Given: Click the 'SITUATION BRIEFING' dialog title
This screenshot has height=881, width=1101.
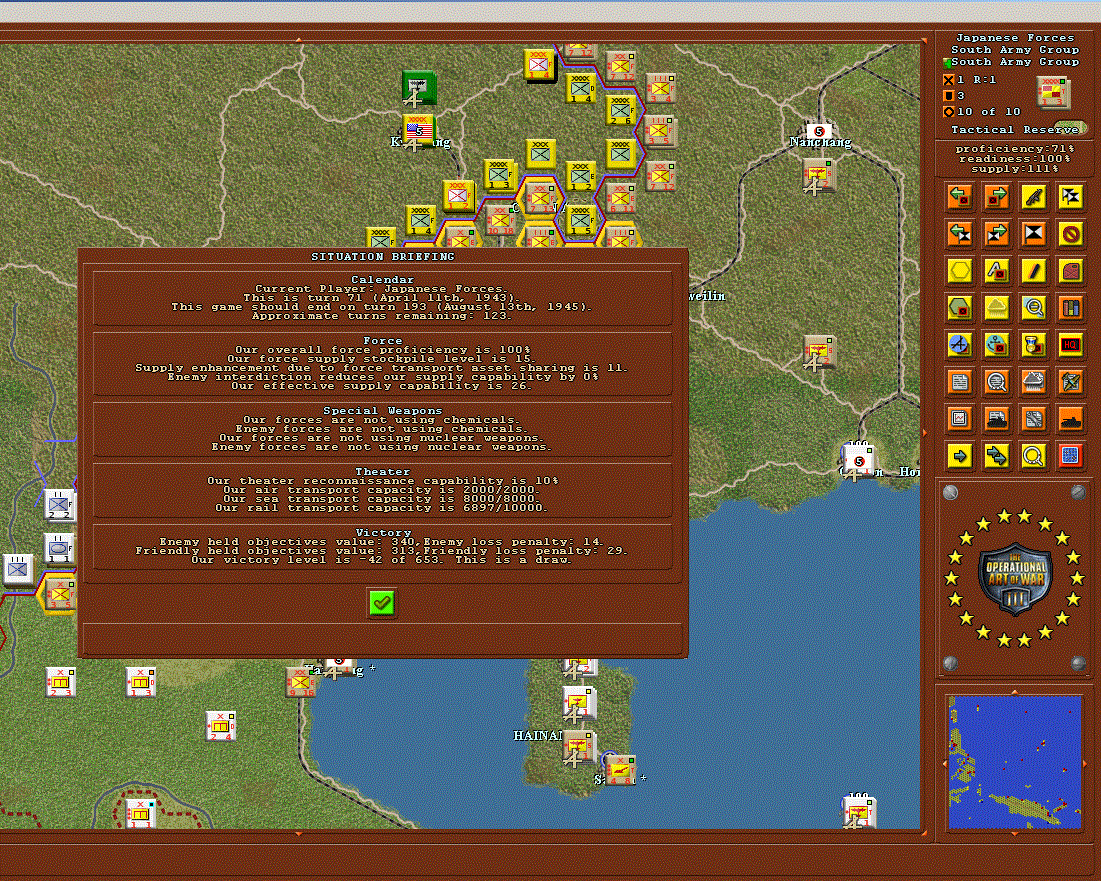Looking at the screenshot, I should [383, 256].
